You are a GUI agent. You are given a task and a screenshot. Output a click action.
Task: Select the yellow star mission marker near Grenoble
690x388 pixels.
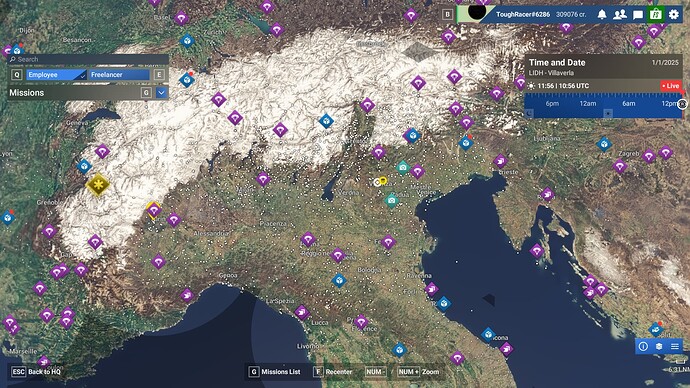(98, 184)
